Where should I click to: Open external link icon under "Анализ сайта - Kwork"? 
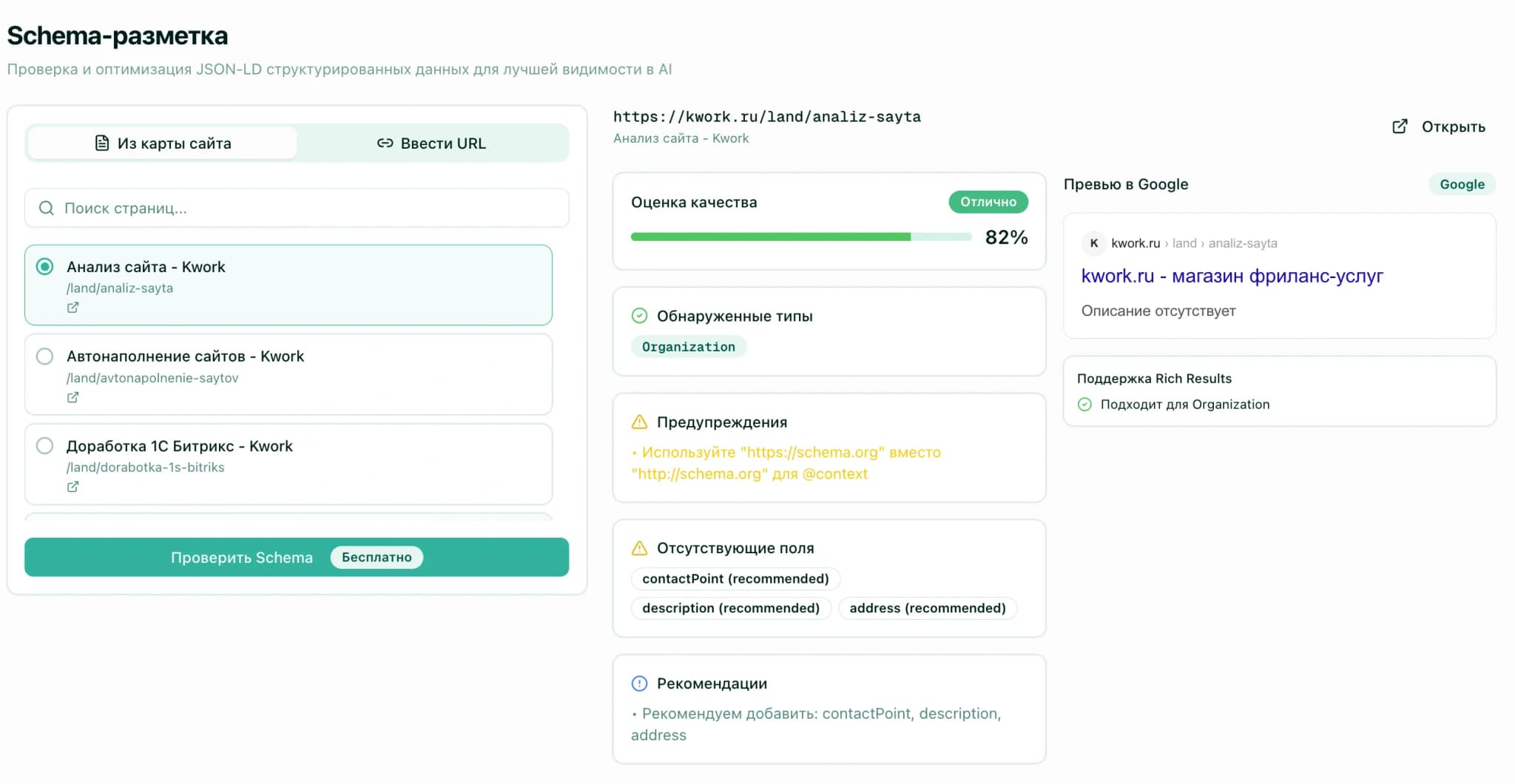coord(73,307)
